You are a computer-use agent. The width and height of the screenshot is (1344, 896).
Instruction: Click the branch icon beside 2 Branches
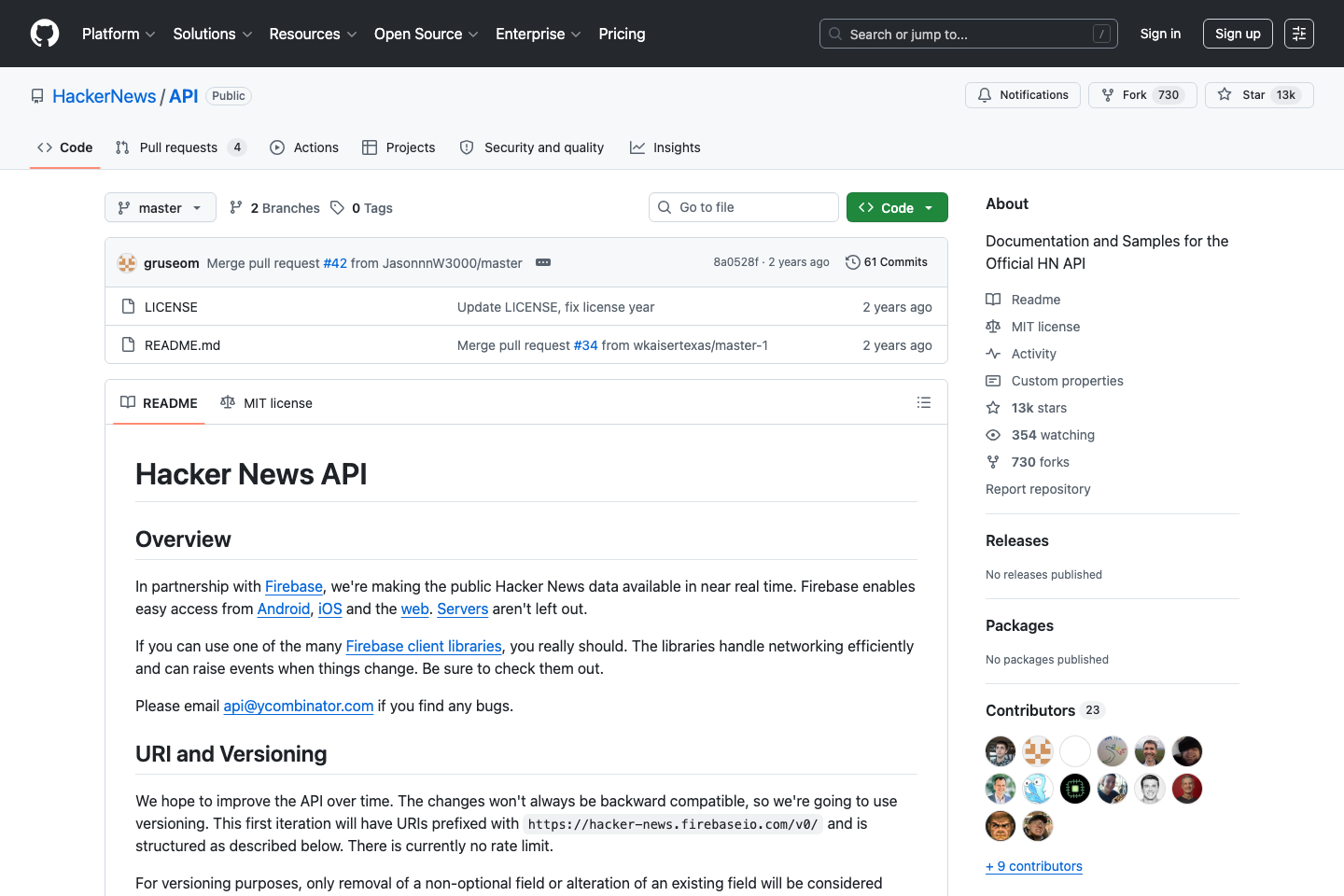click(237, 207)
